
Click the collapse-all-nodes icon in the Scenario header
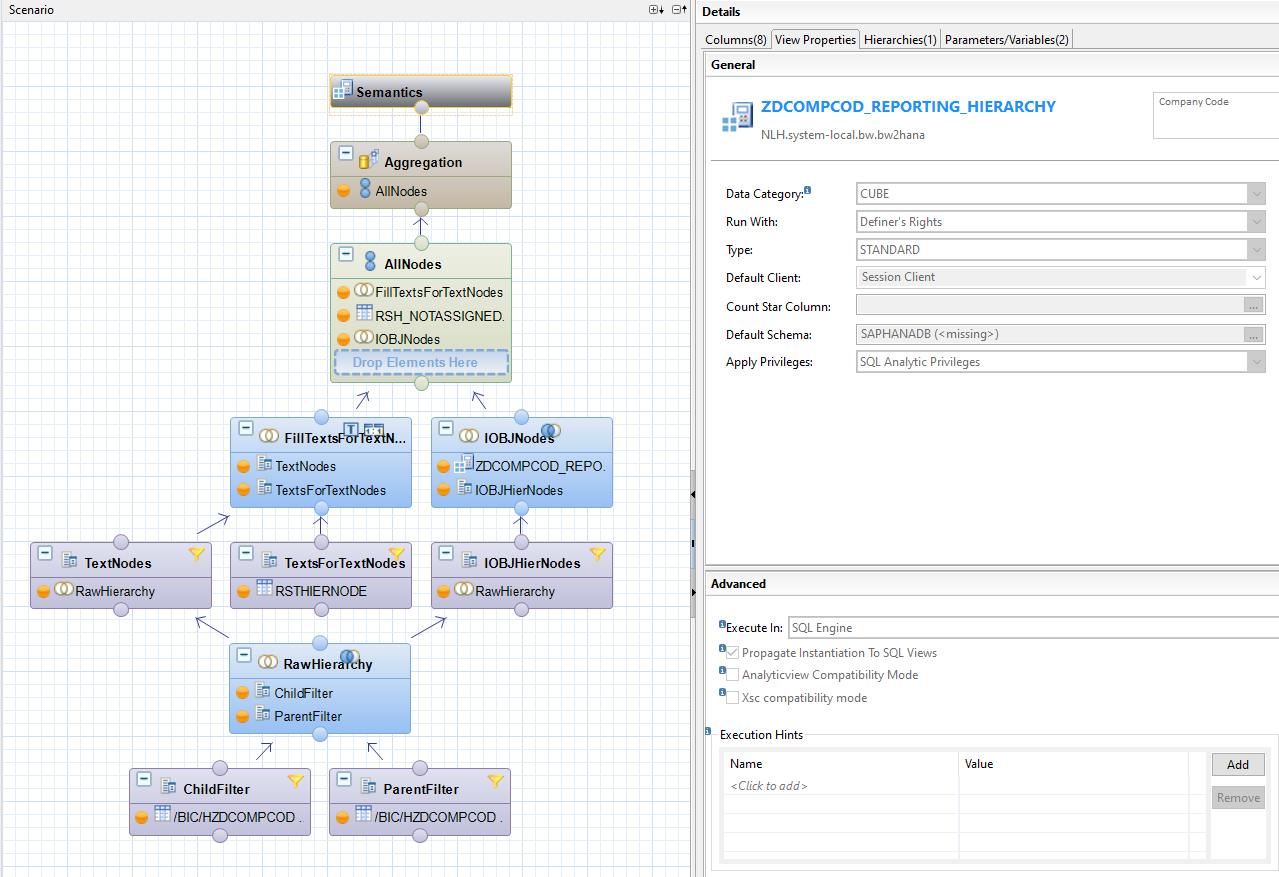[679, 10]
